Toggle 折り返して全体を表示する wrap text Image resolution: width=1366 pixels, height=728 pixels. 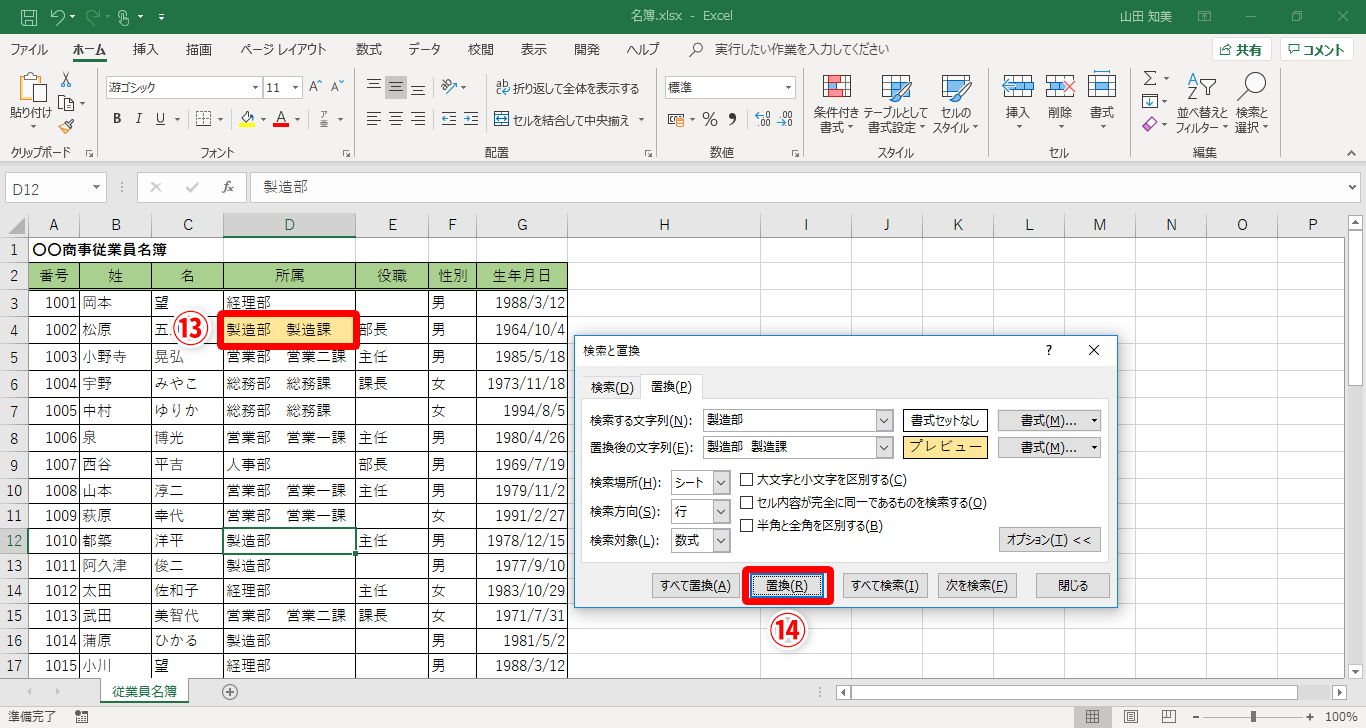pos(567,88)
